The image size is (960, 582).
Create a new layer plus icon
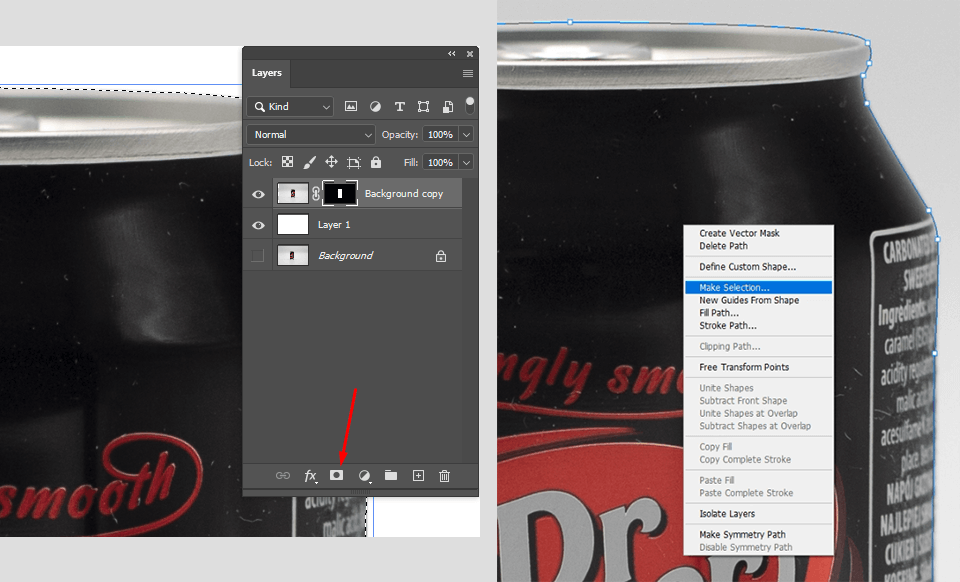[x=418, y=476]
